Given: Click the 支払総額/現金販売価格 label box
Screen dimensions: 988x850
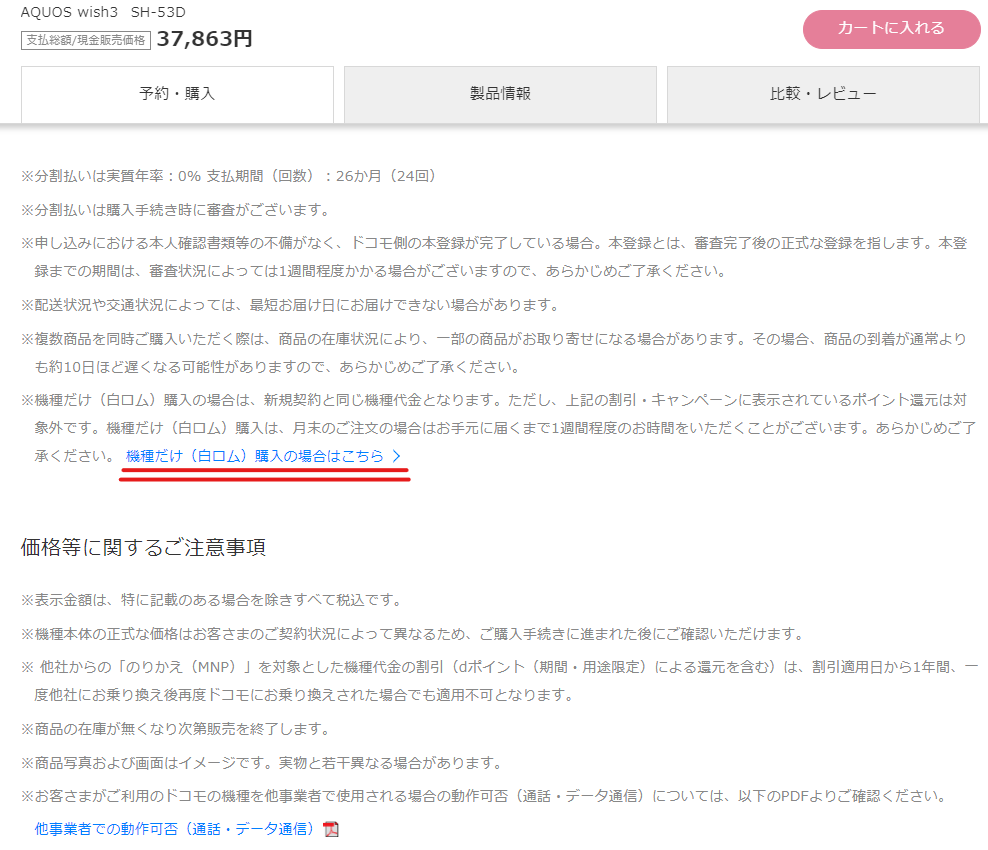Looking at the screenshot, I should click(86, 40).
